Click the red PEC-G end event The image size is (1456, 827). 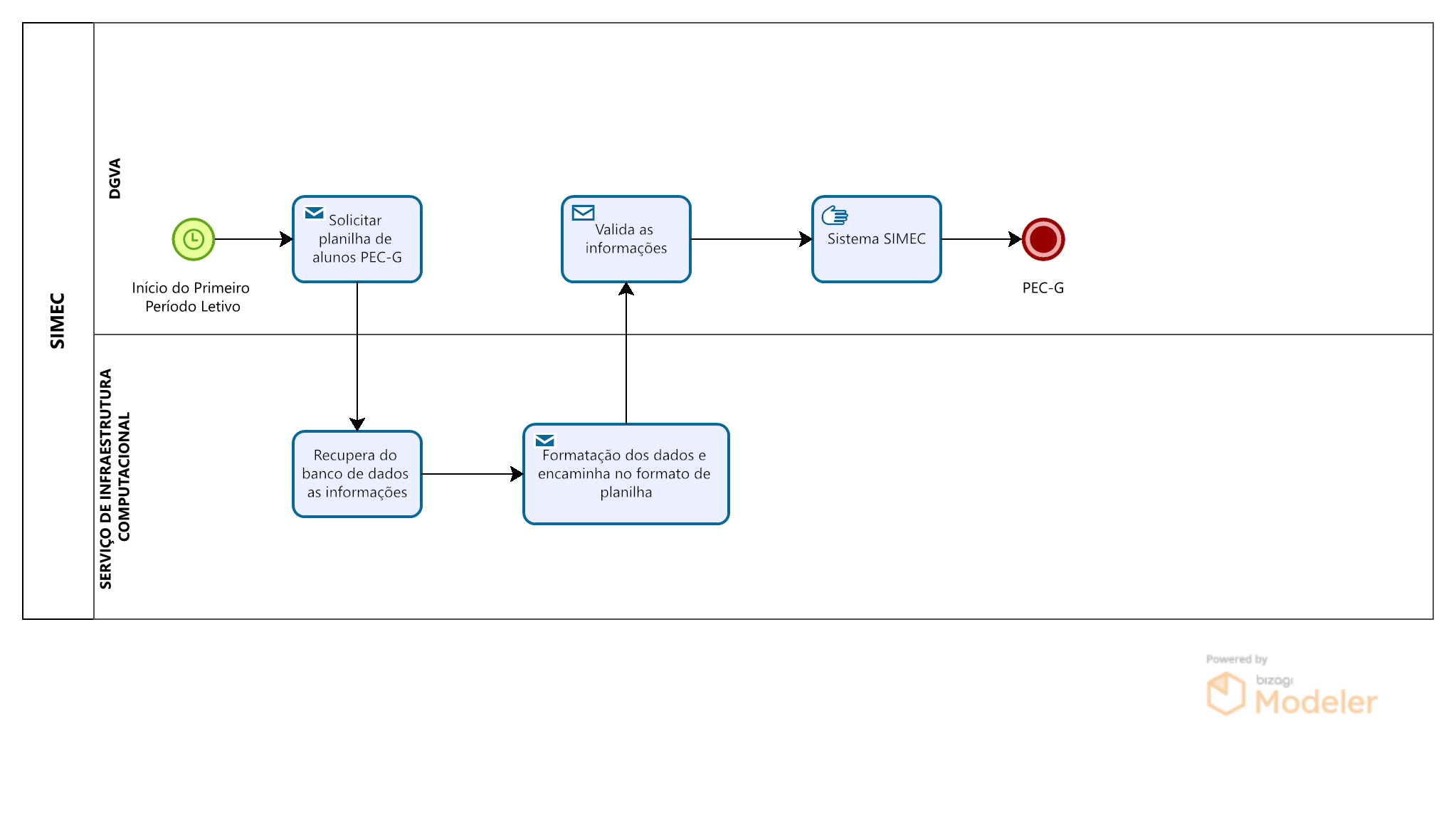tap(1043, 239)
